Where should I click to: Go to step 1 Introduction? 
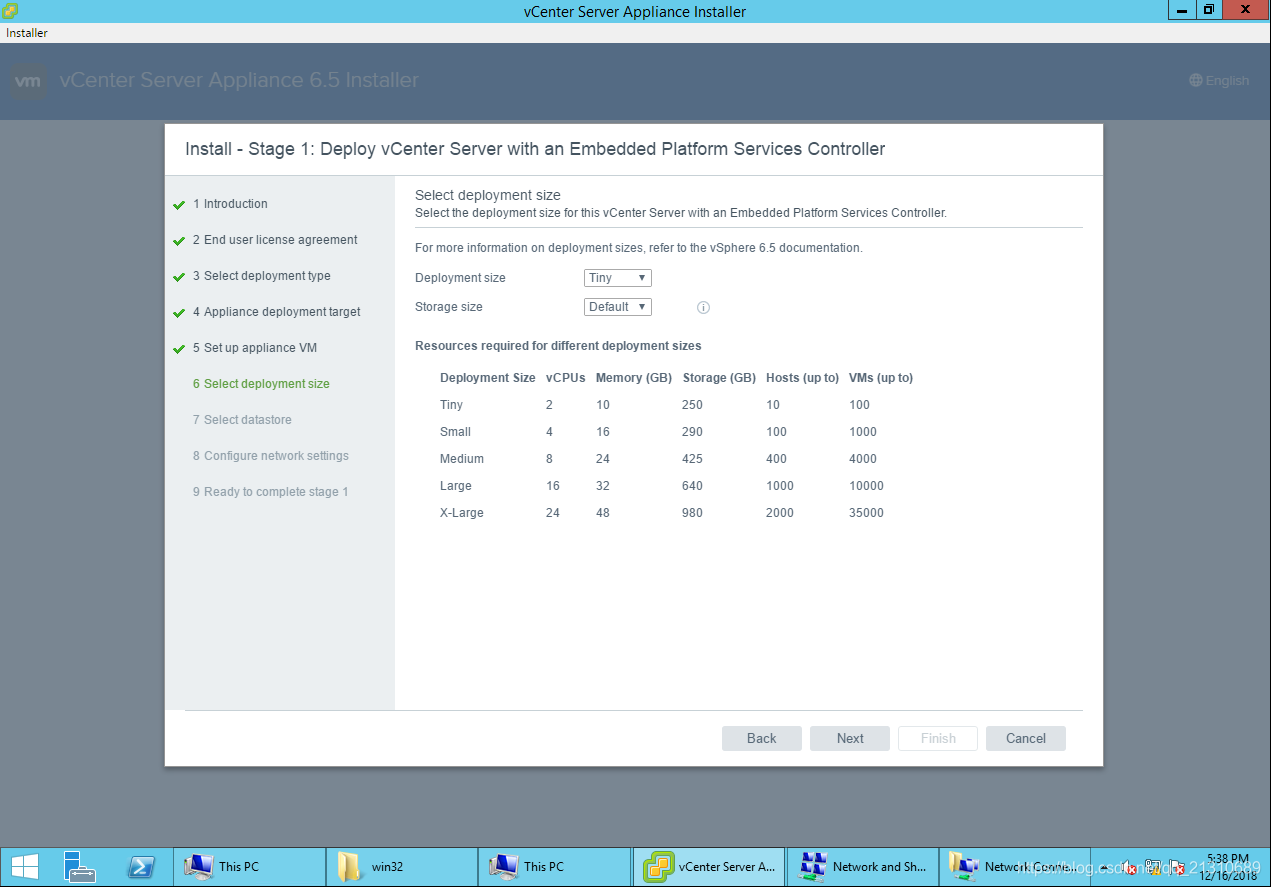(230, 204)
